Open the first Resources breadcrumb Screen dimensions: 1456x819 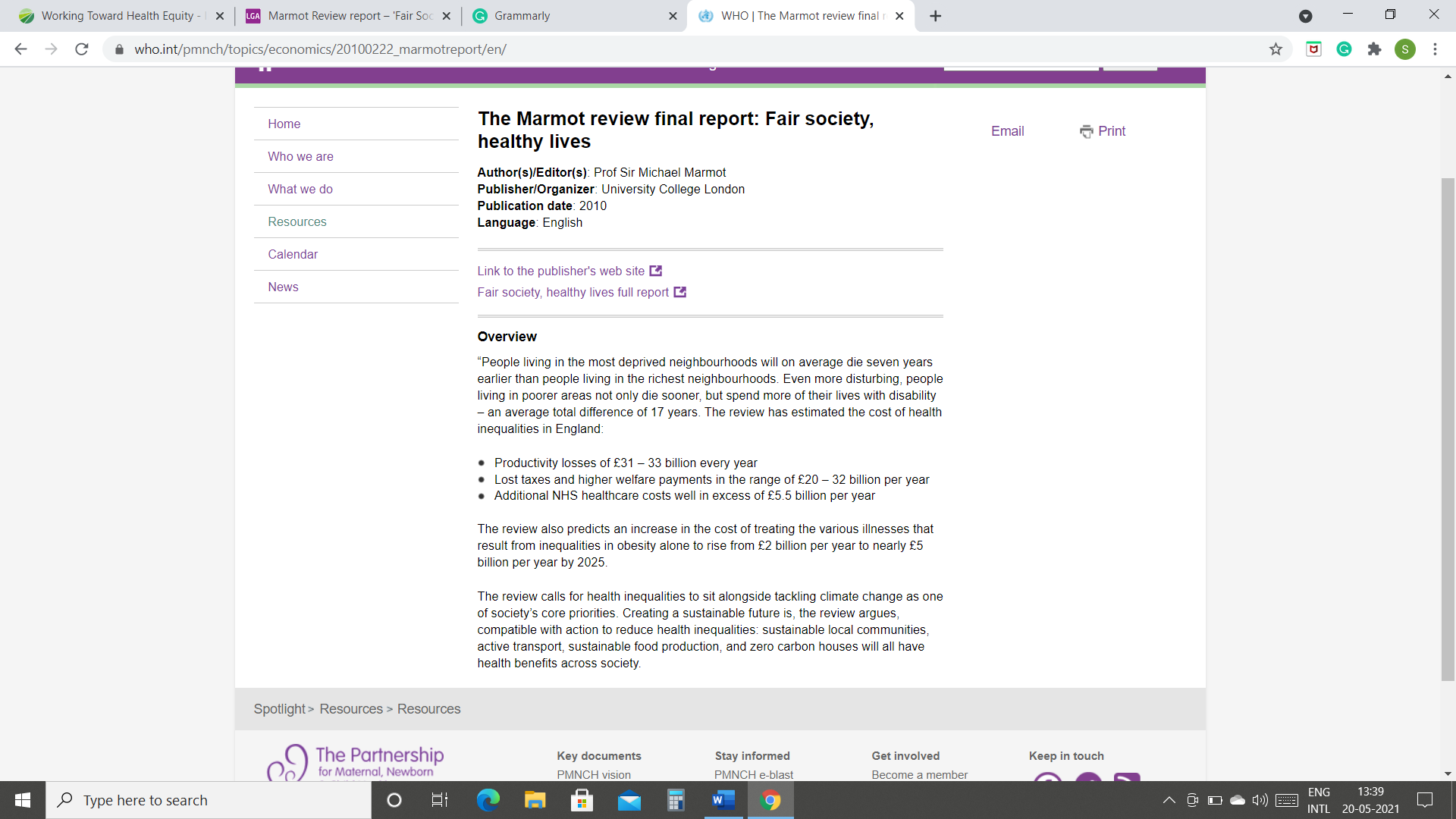[351, 709]
